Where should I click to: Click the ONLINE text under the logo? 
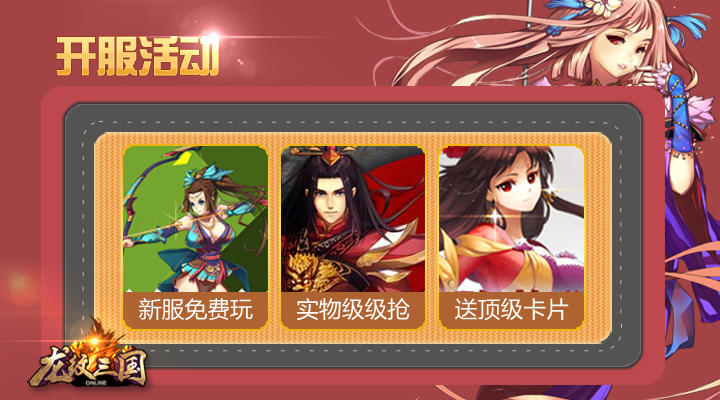tap(96, 383)
